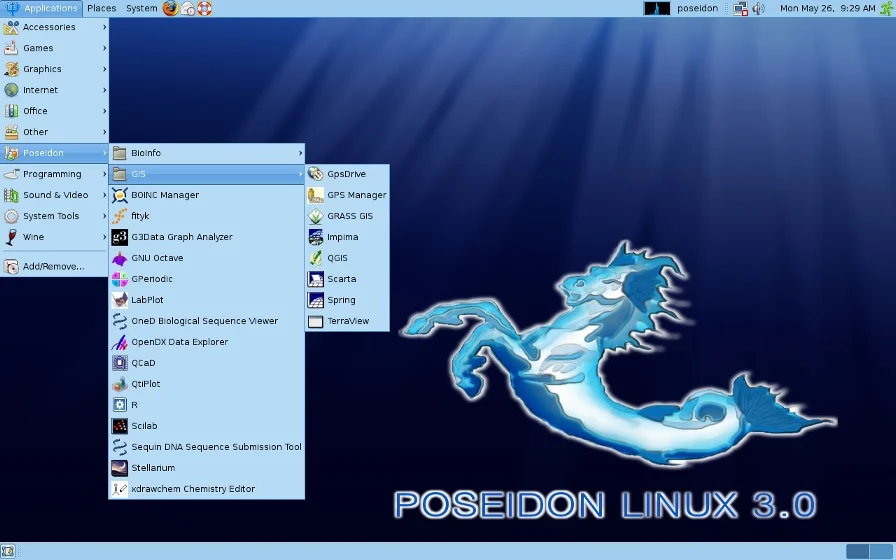Switch to the second workspace in pager
The height and width of the screenshot is (560, 896).
[882, 551]
